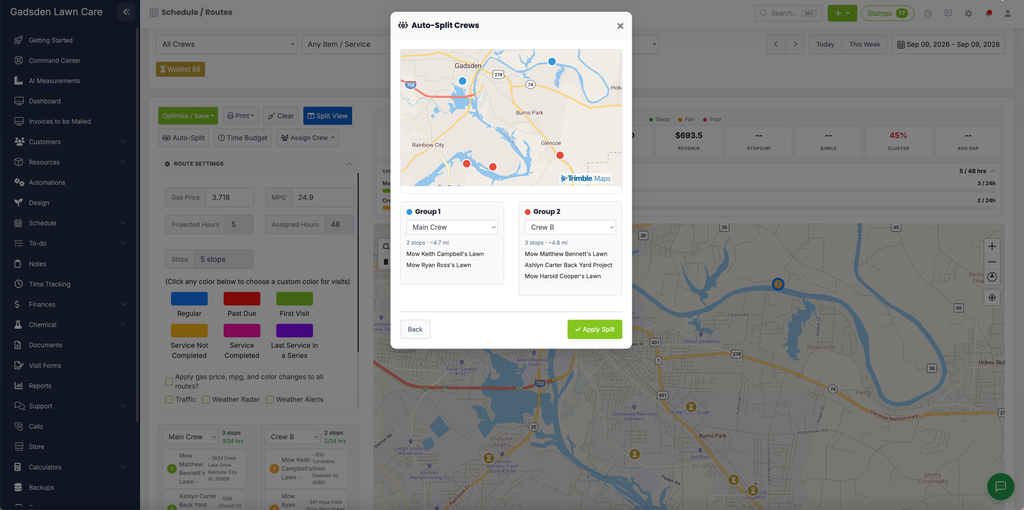Image resolution: width=1024 pixels, height=510 pixels.
Task: Click the Back button in dialog
Action: pyautogui.click(x=415, y=329)
